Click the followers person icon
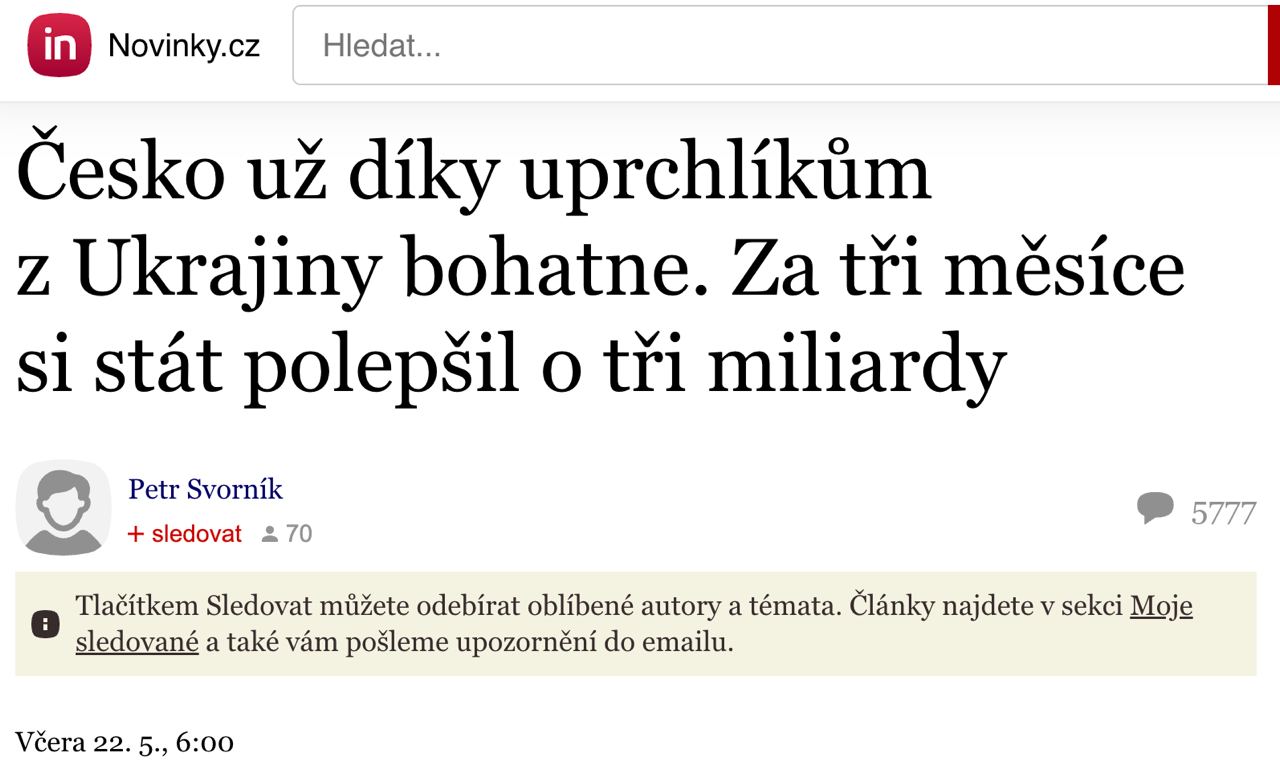Screen dimensions: 1280x782 tap(269, 535)
